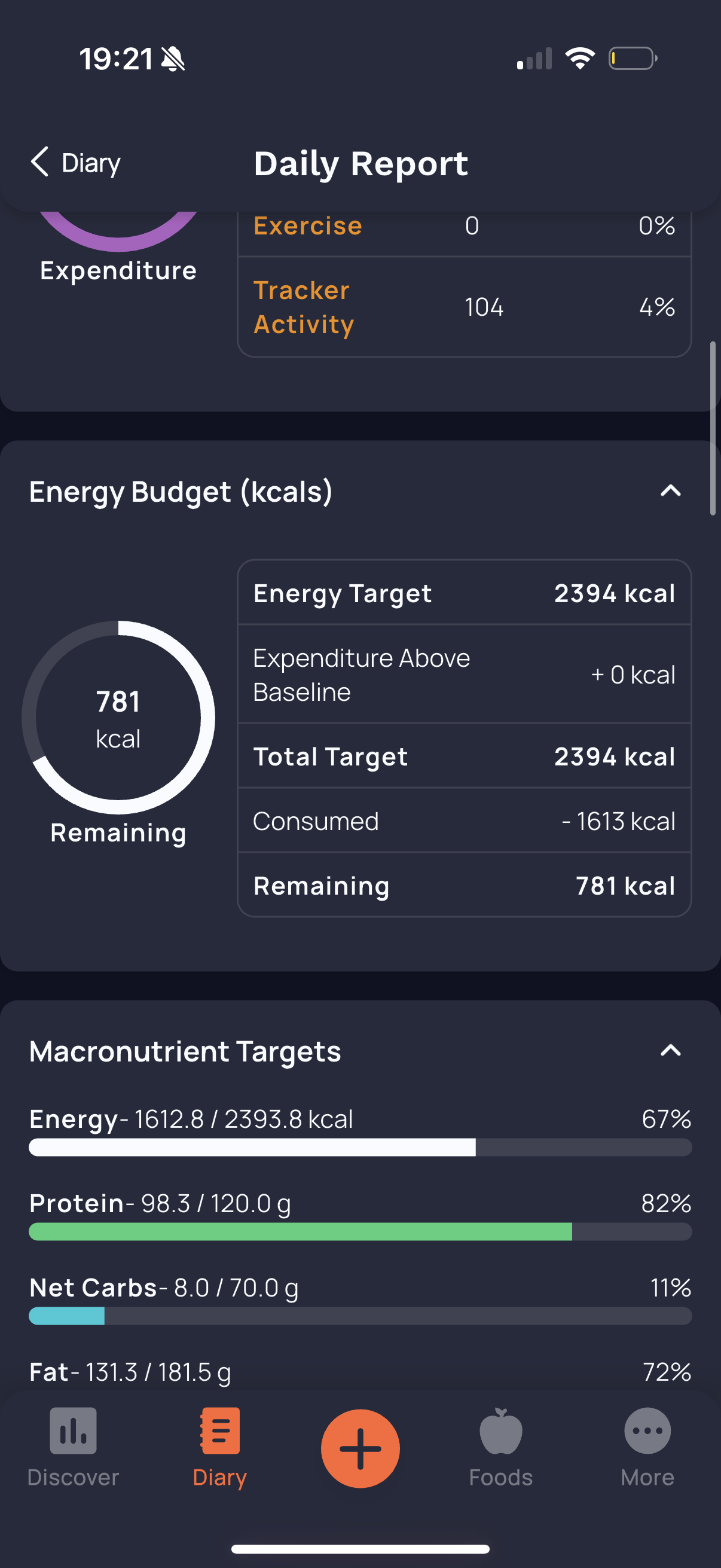Tap the back chevron beside Diary
This screenshot has height=1568, width=721.
[x=39, y=162]
